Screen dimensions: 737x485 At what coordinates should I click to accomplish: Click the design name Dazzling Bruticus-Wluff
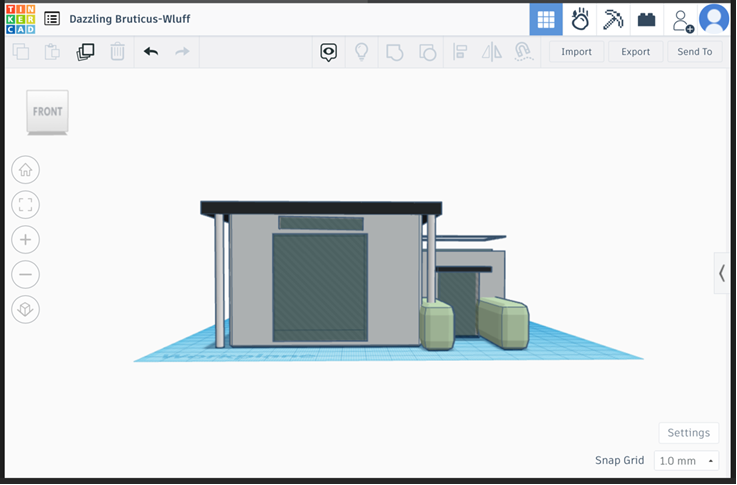[x=130, y=19]
